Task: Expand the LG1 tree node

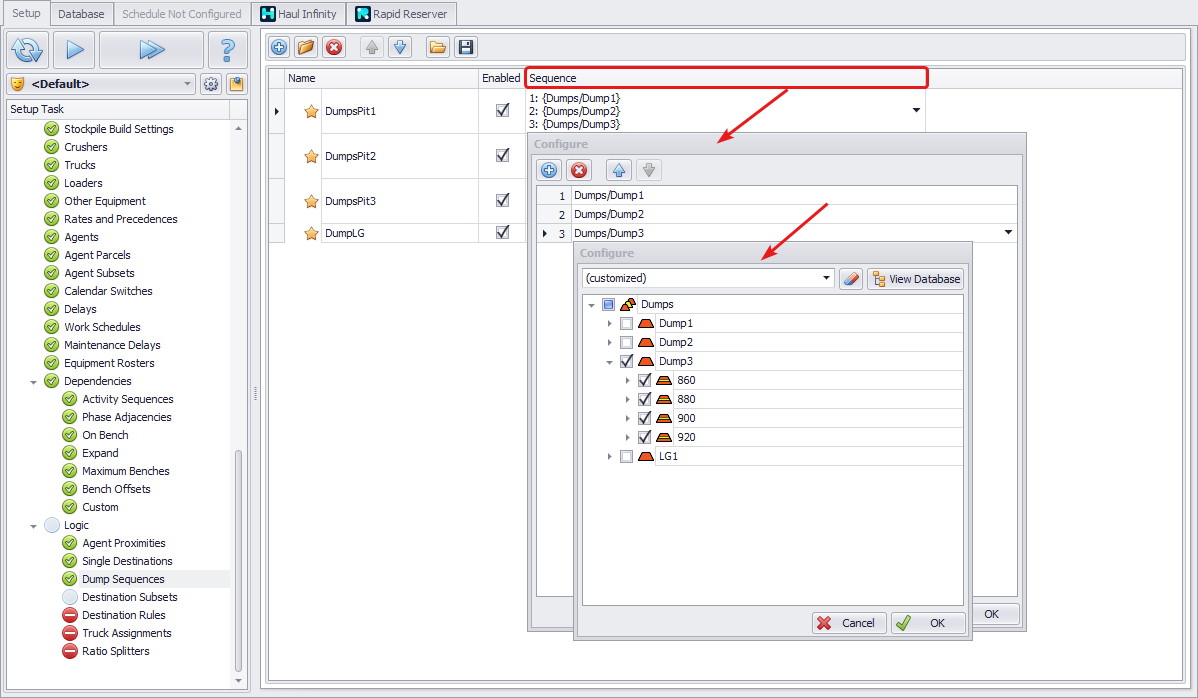Action: [610, 457]
